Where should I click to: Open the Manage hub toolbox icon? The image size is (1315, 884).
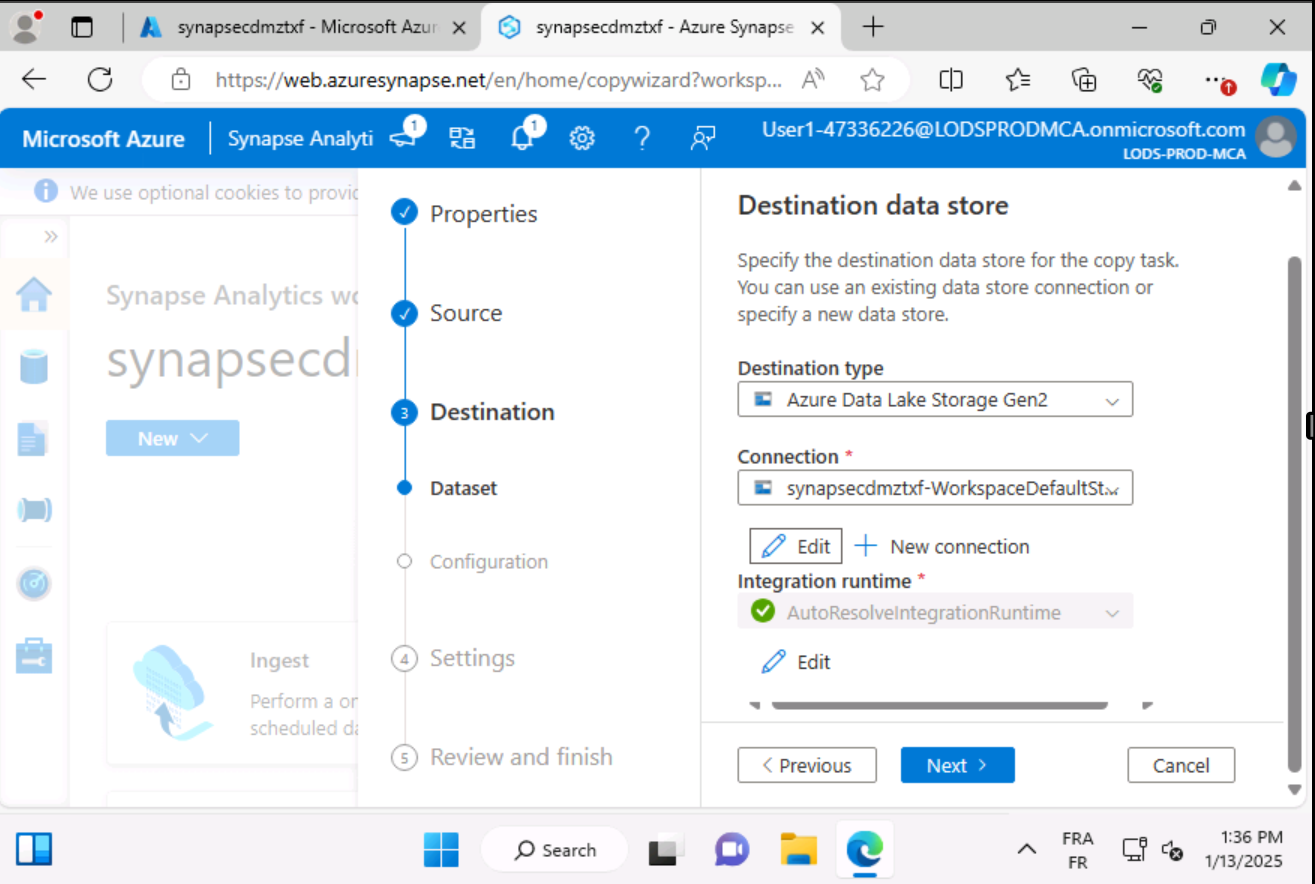[x=34, y=655]
